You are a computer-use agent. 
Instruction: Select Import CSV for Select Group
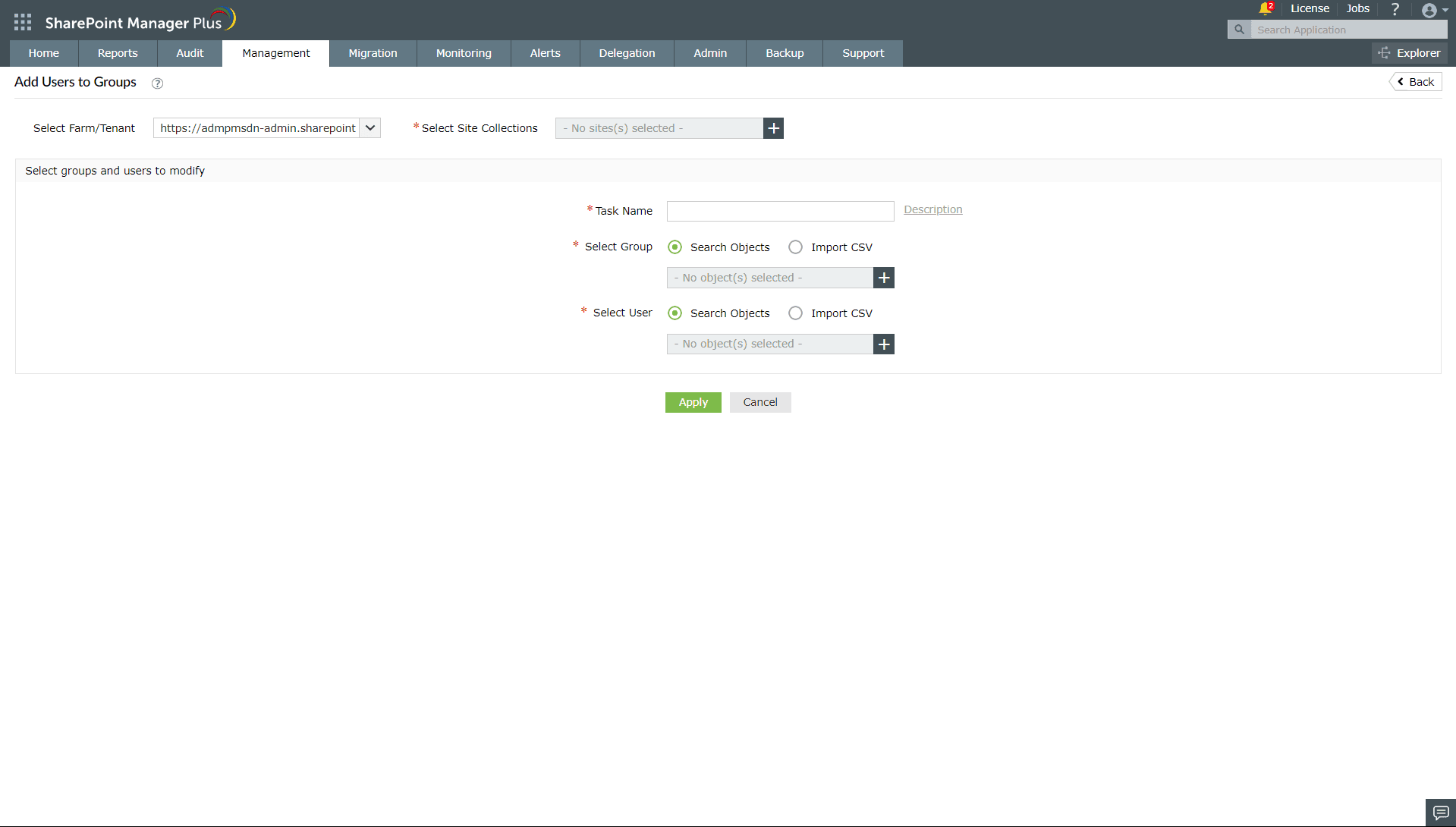[x=795, y=247]
